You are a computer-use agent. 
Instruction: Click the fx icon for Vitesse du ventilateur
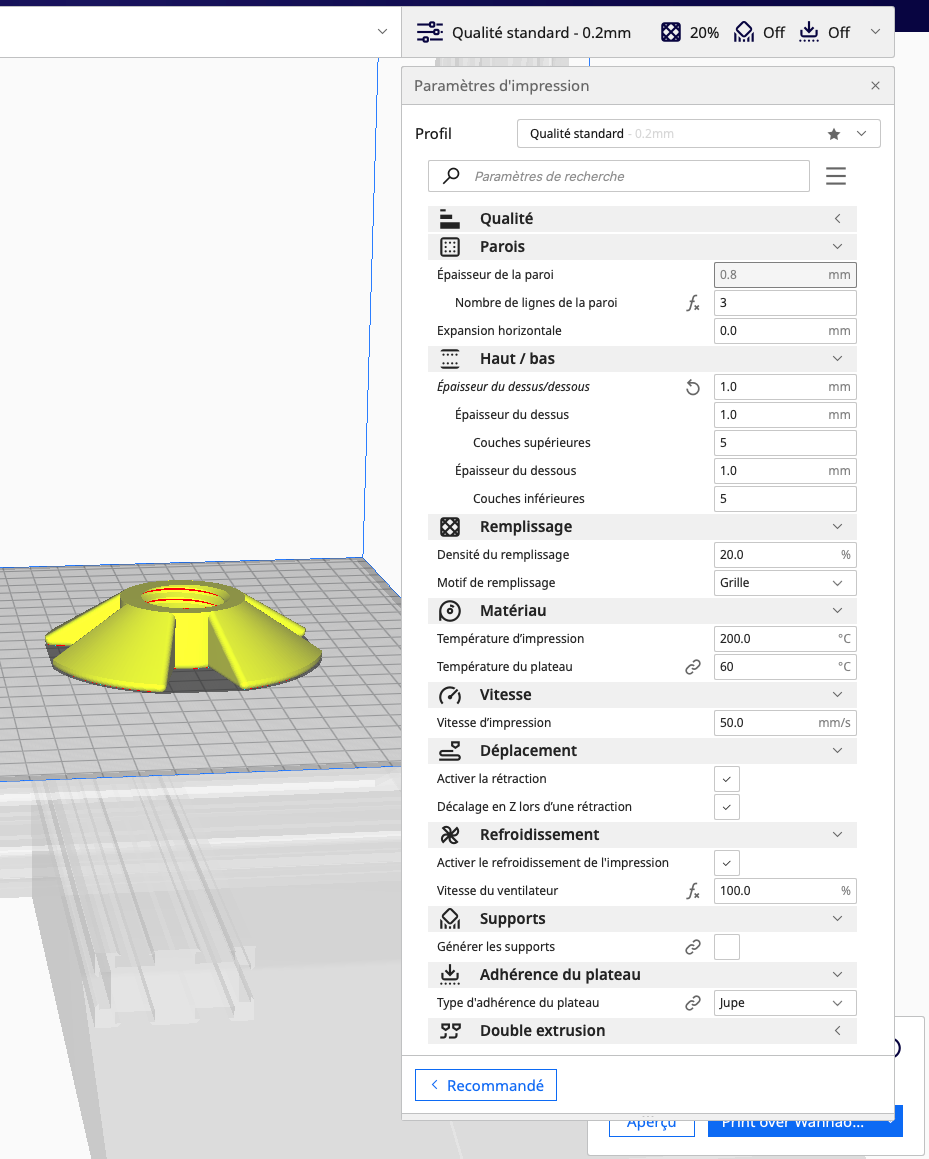pos(693,891)
